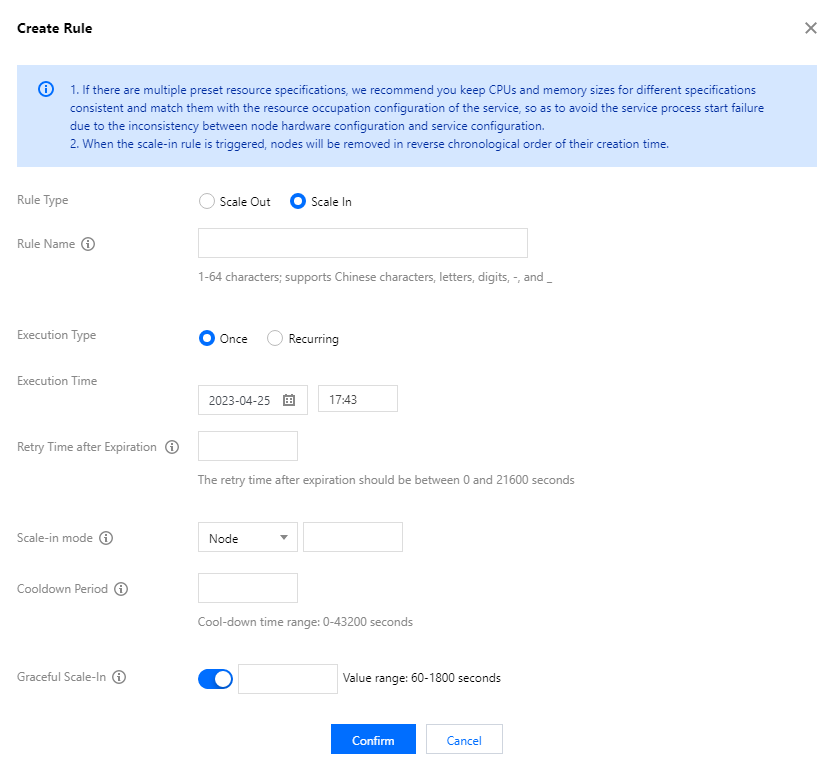This screenshot has width=832, height=774.
Task: Select the Scale In rule type
Action: [x=298, y=201]
